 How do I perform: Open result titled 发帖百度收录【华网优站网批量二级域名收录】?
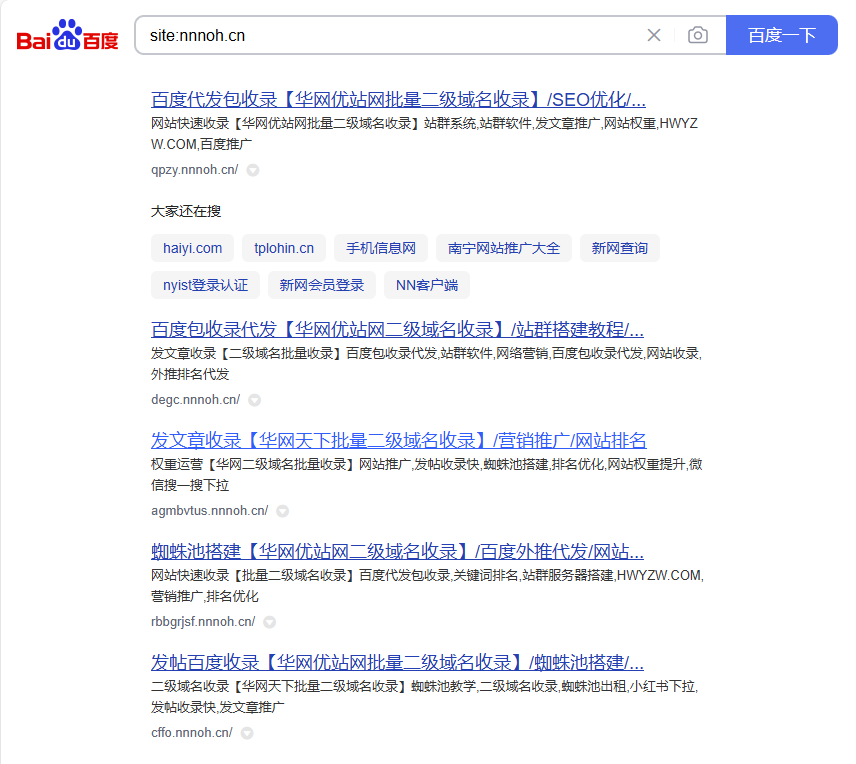[x=397, y=662]
